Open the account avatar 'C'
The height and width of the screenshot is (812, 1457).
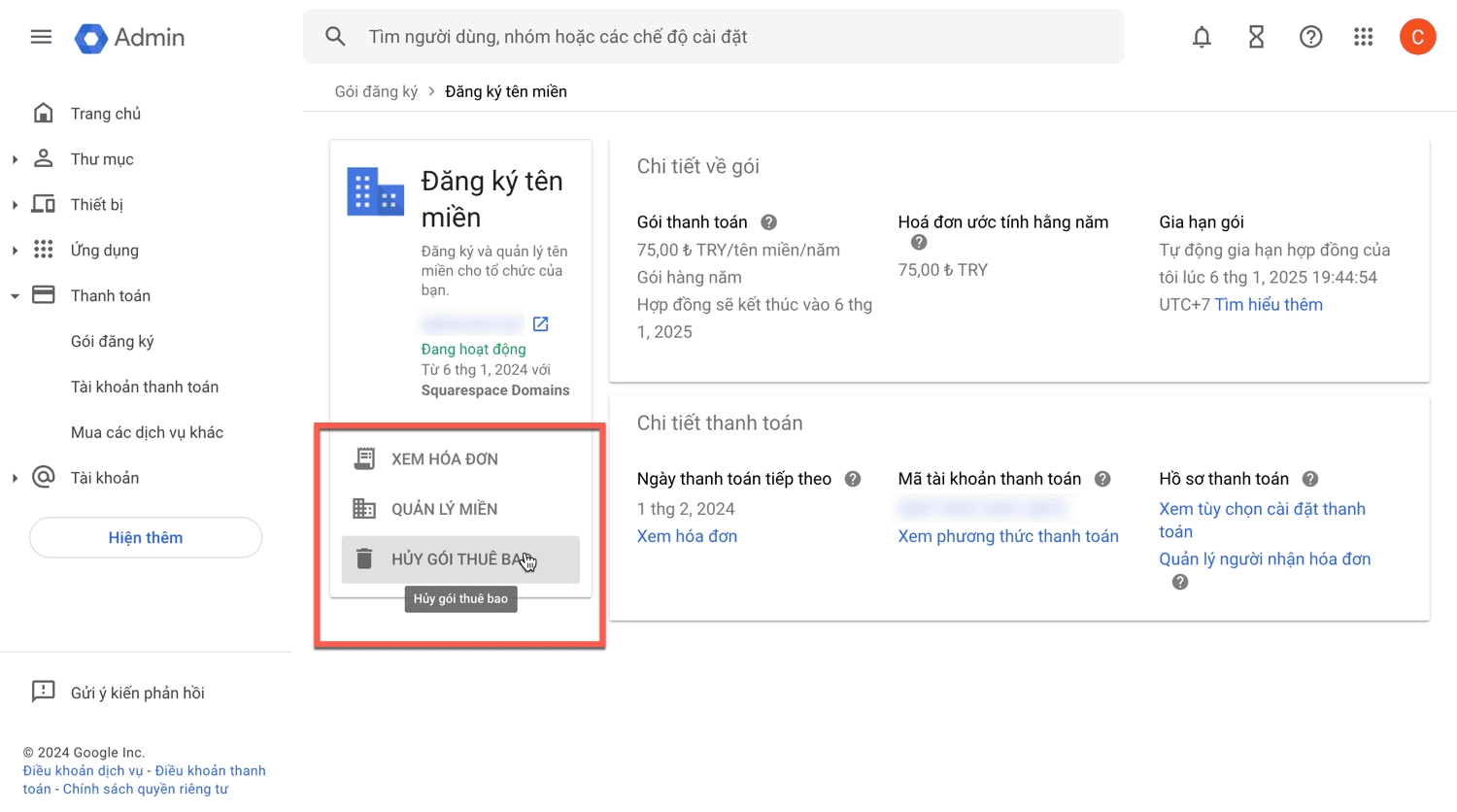tap(1417, 37)
